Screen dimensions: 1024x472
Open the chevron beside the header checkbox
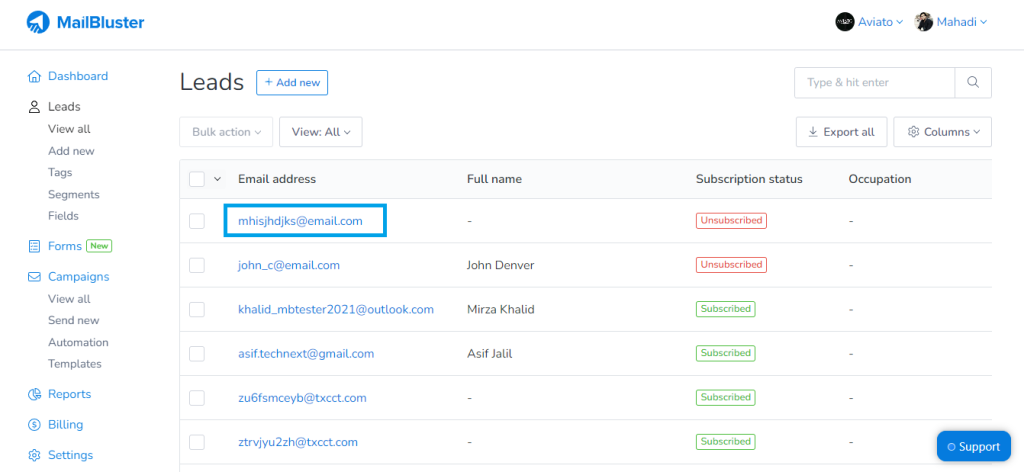(217, 179)
